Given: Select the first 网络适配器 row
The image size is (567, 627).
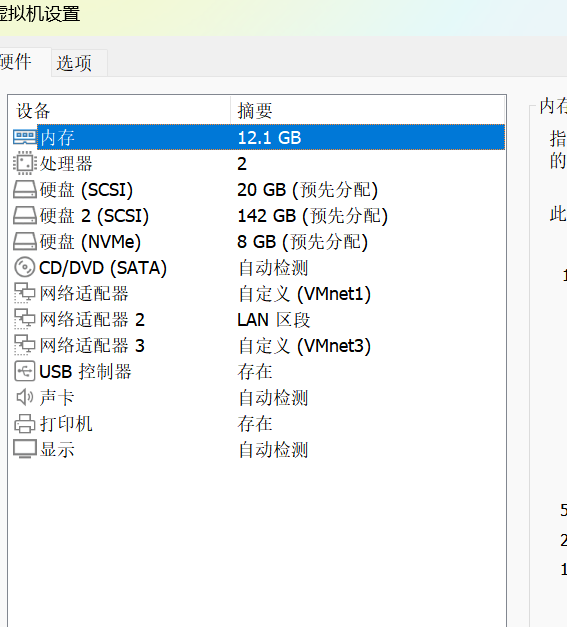Looking at the screenshot, I should 259,293.
